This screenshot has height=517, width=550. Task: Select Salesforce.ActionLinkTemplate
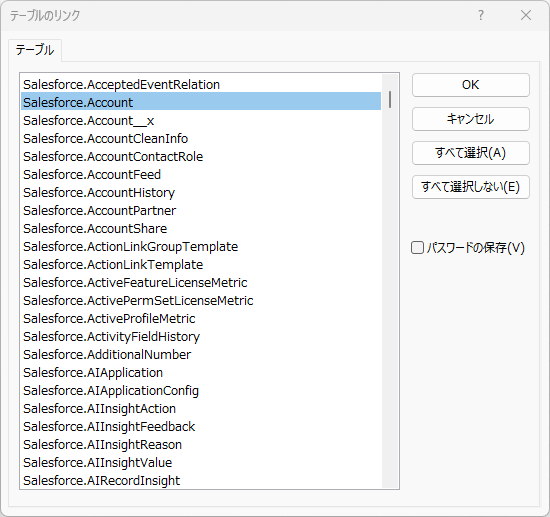[x=201, y=264]
